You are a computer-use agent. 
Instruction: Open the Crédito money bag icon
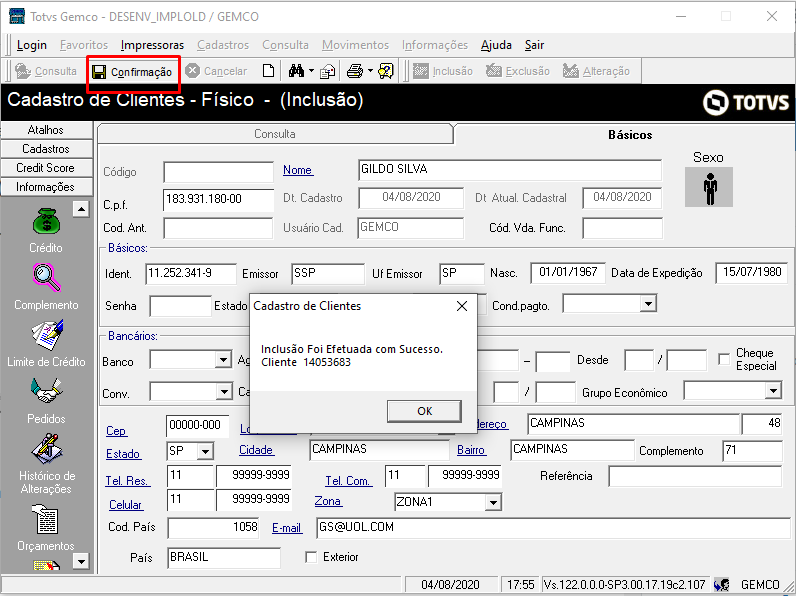pos(46,221)
